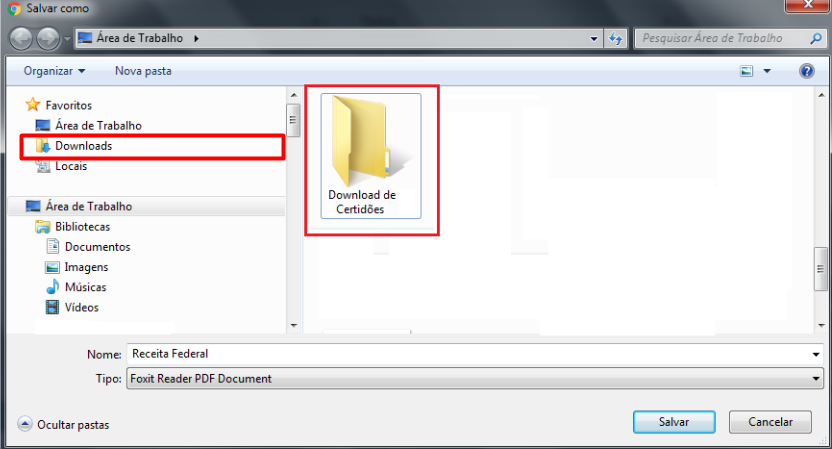Click the Salvar button
Screen dimensions: 832x449
pos(674,422)
